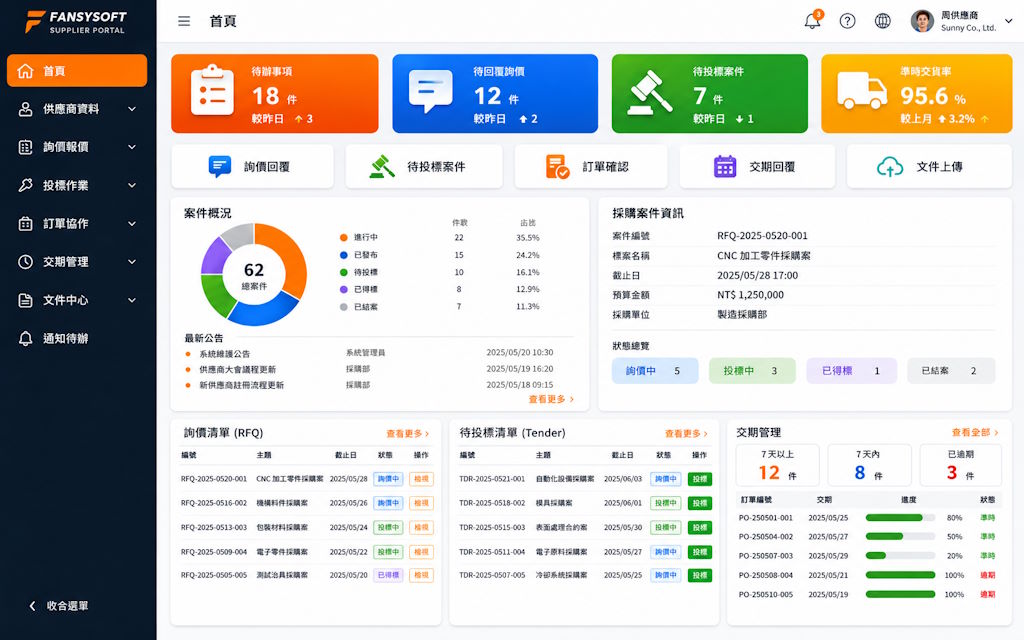Open the help question mark icon
This screenshot has width=1024, height=640.
[x=848, y=21]
